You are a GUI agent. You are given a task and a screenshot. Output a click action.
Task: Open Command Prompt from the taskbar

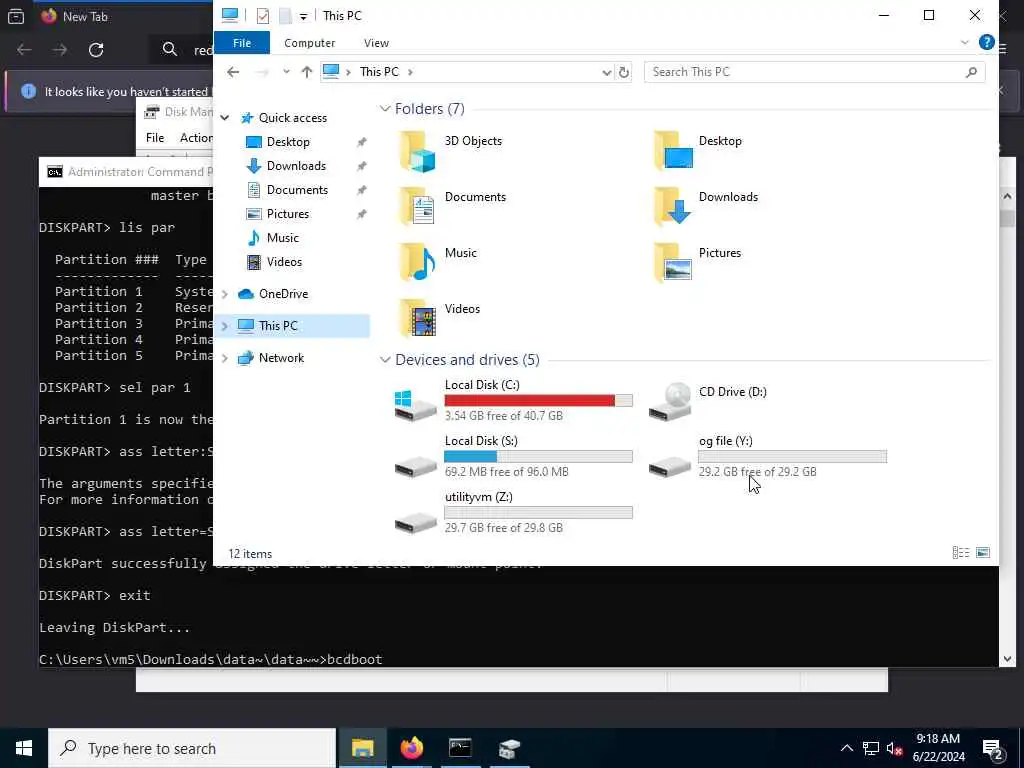460,748
